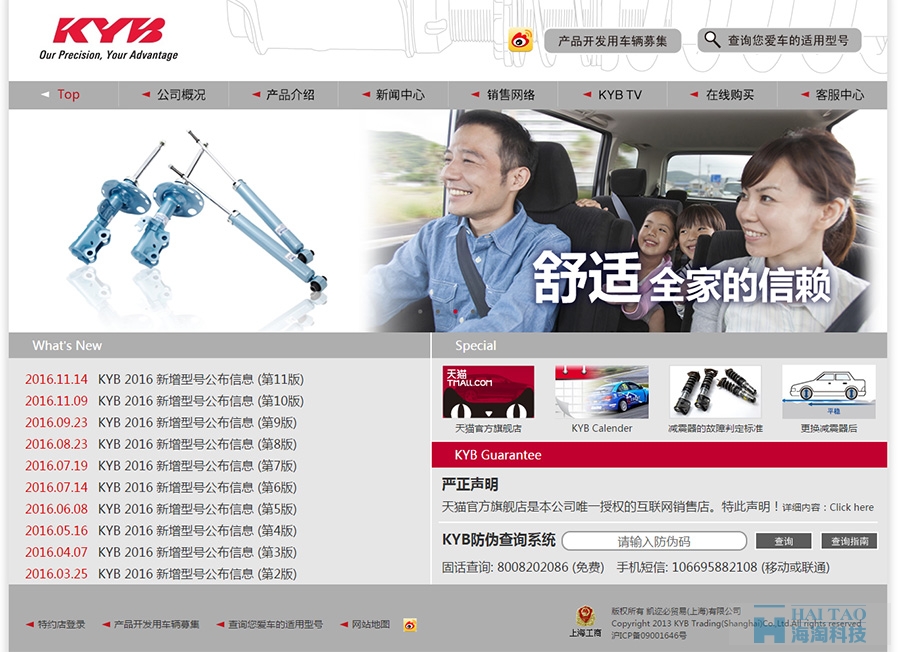The height and width of the screenshot is (652, 900).
Task: Click the 查询 button
Action: [x=783, y=541]
